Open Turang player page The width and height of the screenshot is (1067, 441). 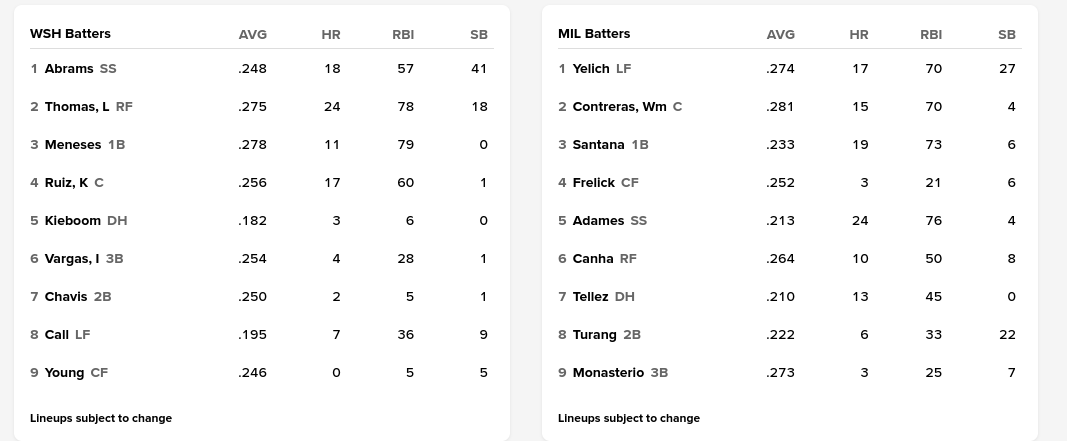pyautogui.click(x=595, y=335)
